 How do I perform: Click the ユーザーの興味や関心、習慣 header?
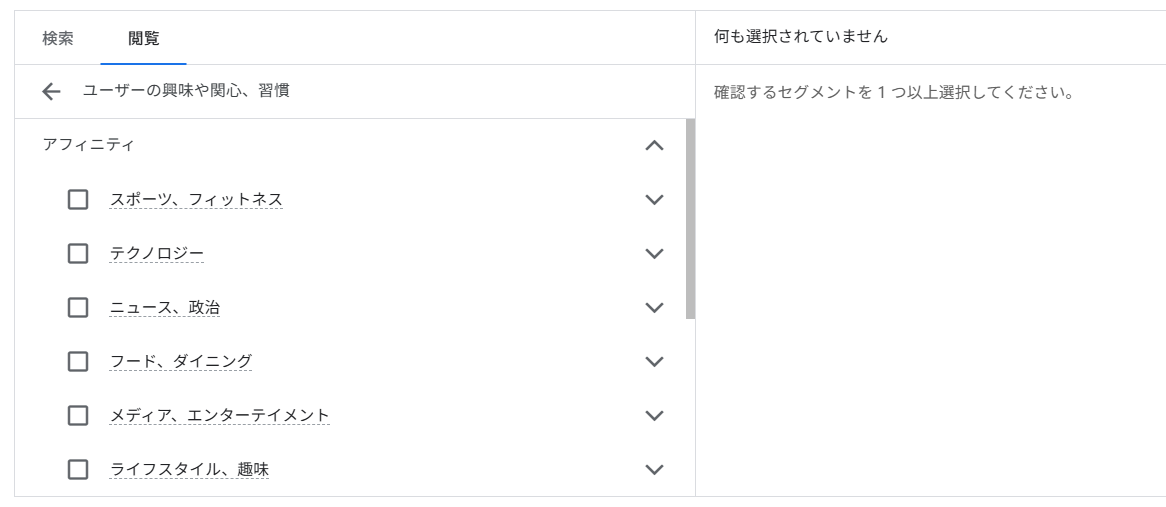(186, 91)
